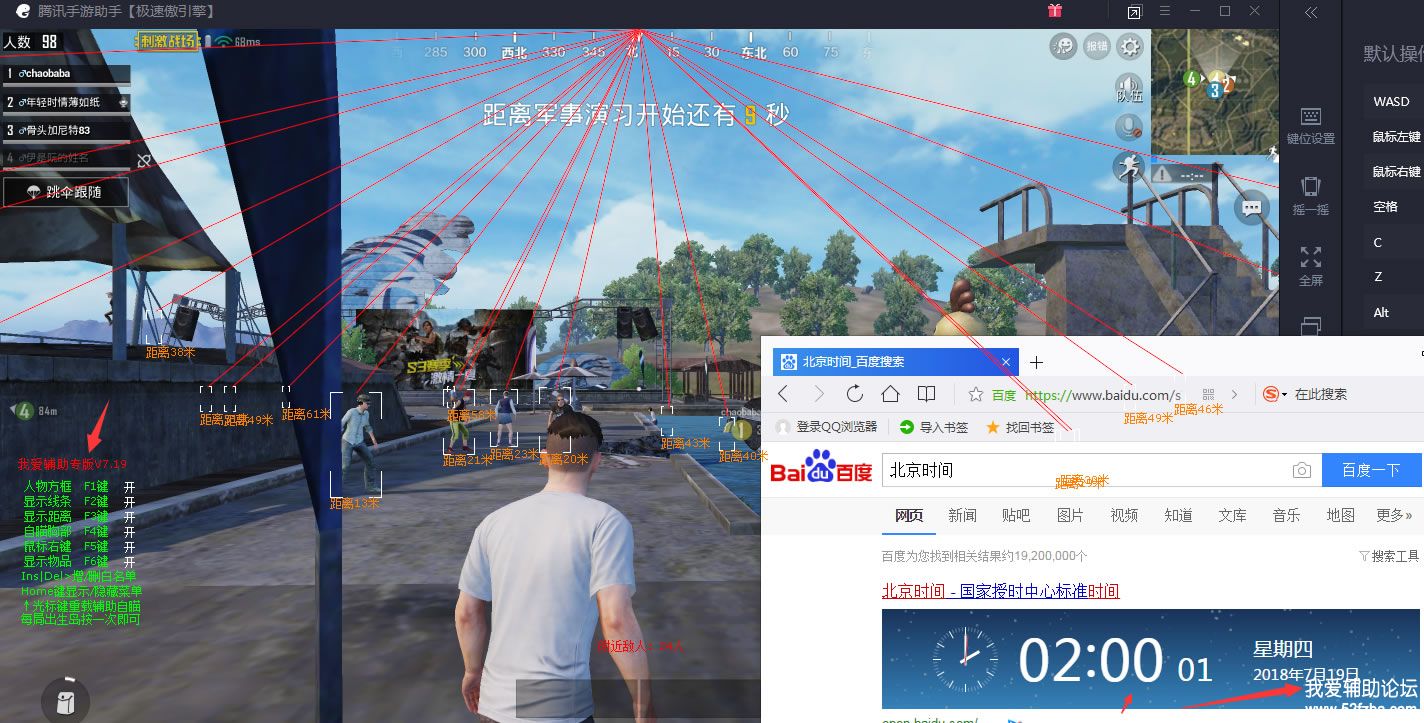Viewport: 1424px width, 723px height.
Task: Open the emulator hamburger menu
Action: click(1165, 11)
